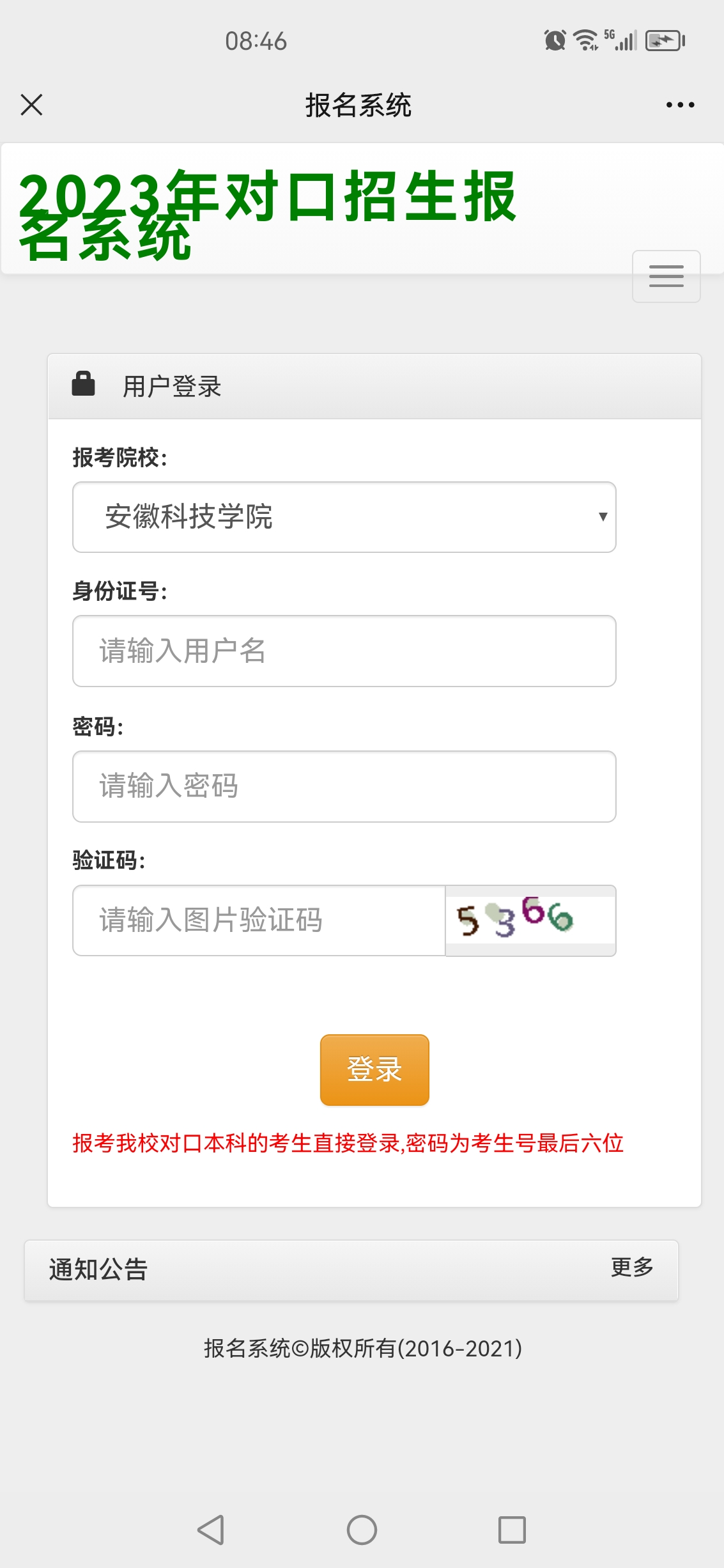Focus the 身份证号 username input field

click(344, 651)
